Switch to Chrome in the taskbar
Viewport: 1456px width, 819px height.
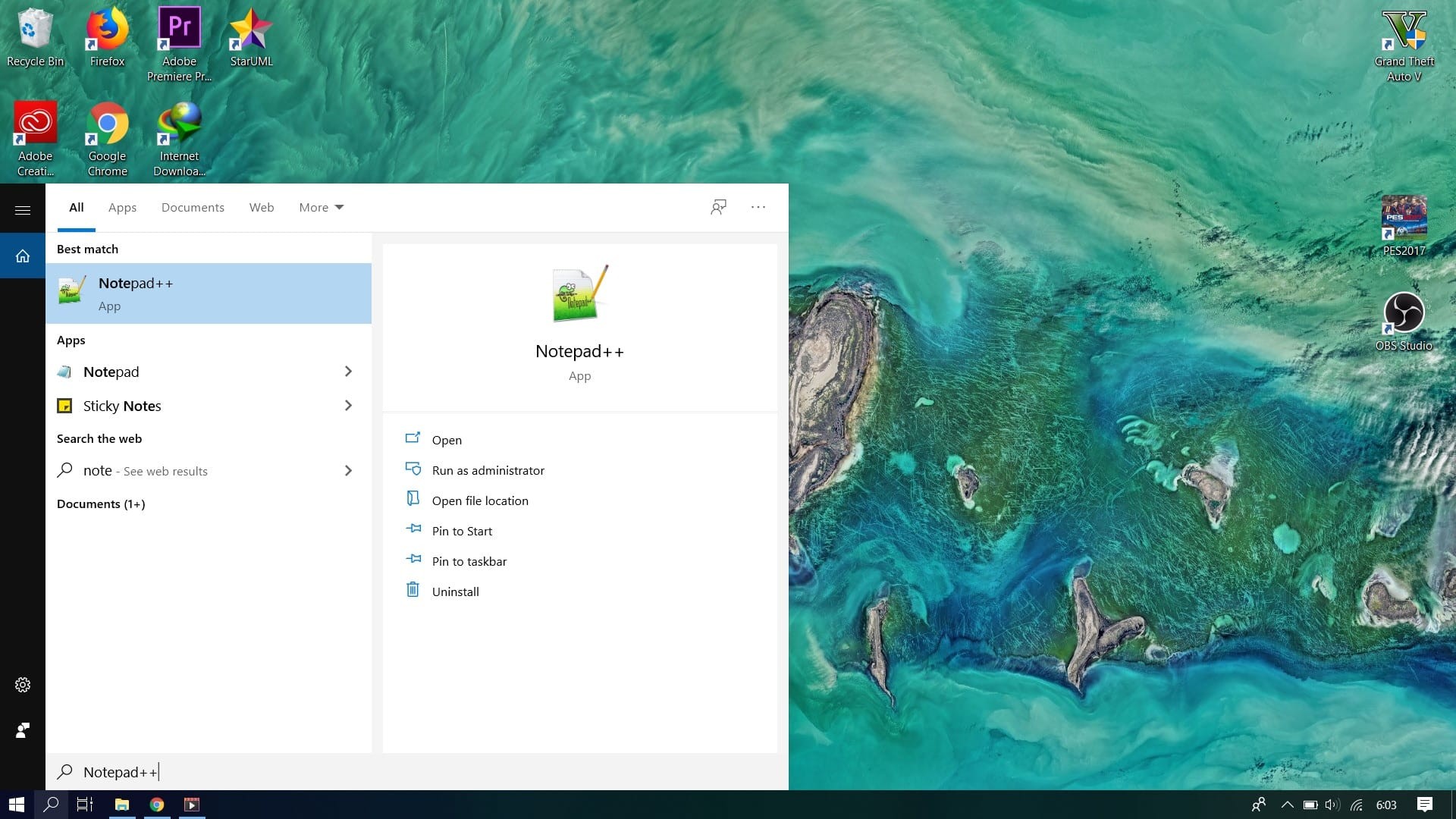(x=157, y=805)
